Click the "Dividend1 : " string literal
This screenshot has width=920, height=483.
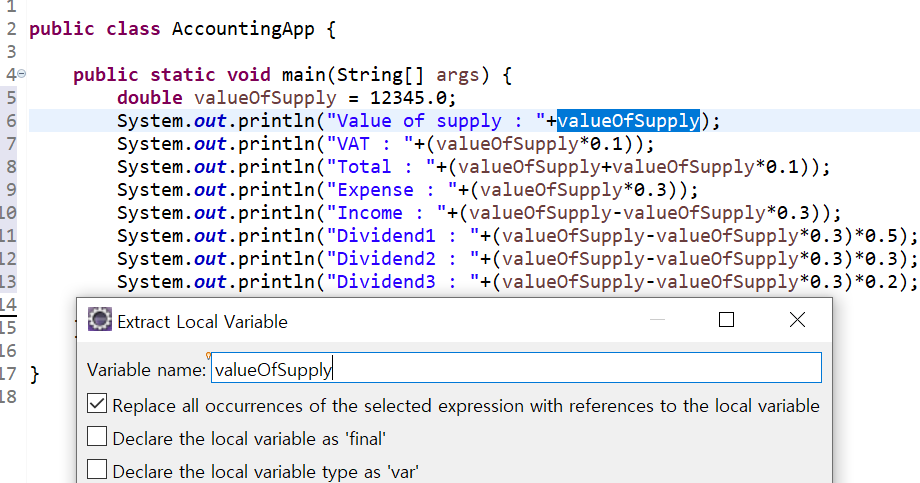(x=404, y=235)
